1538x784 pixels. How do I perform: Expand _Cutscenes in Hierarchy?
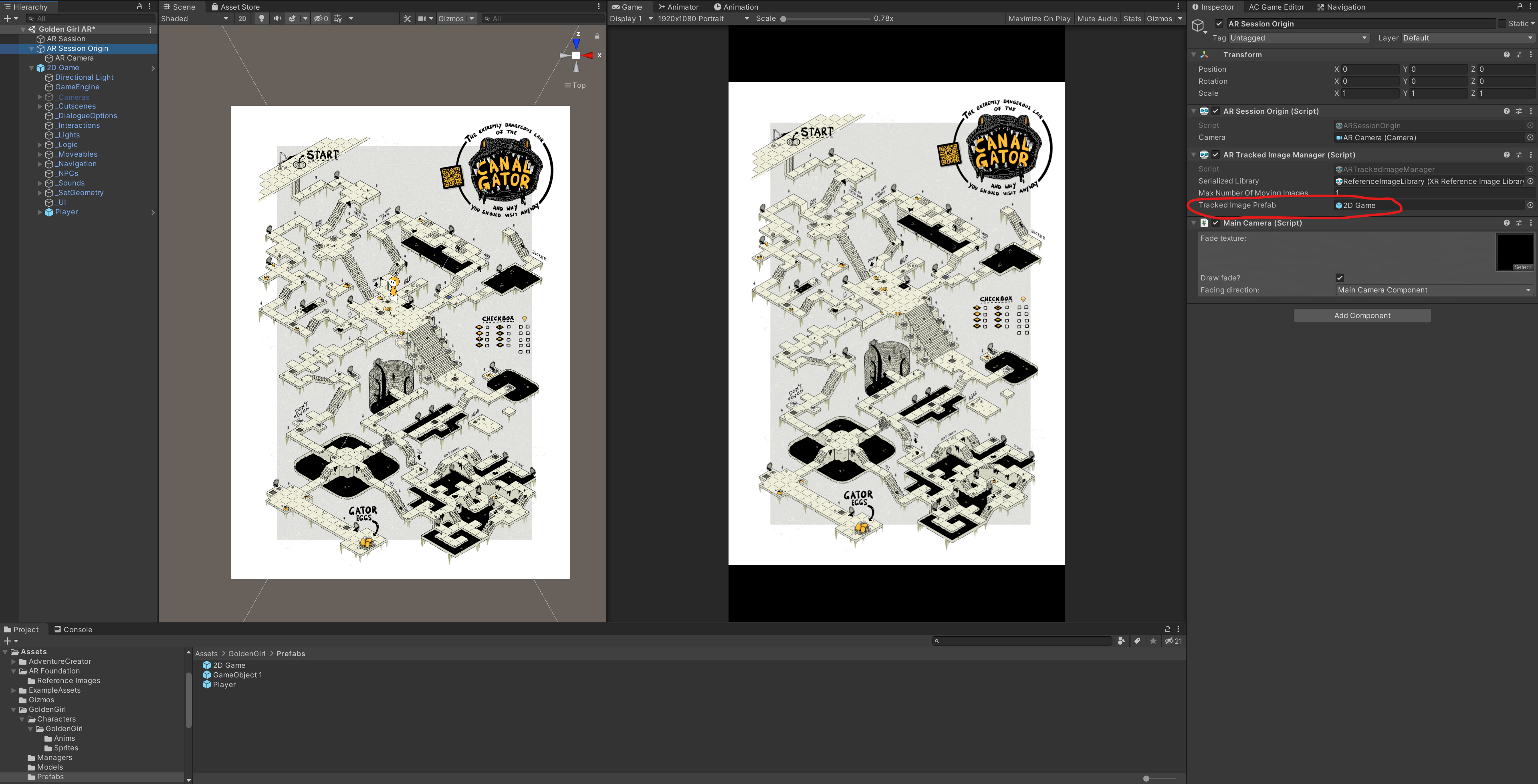pos(40,106)
